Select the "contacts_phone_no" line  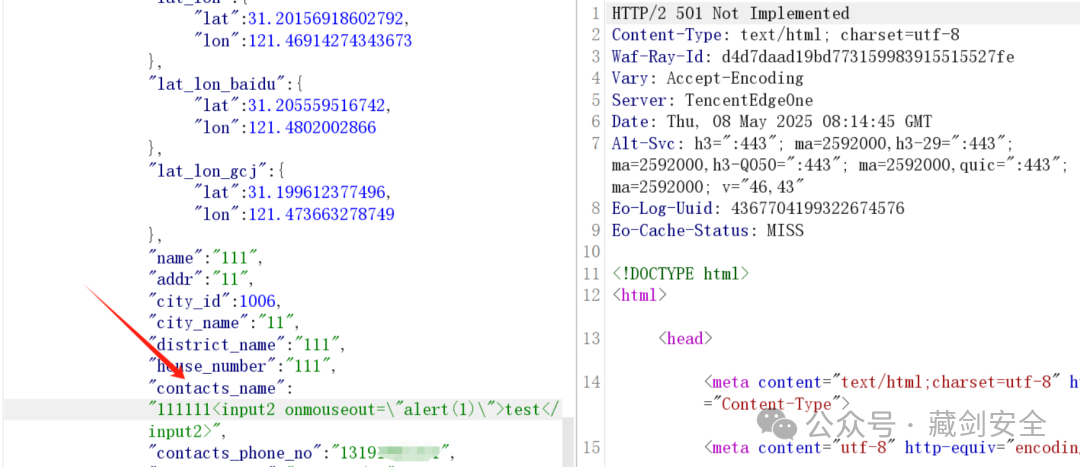[x=302, y=453]
